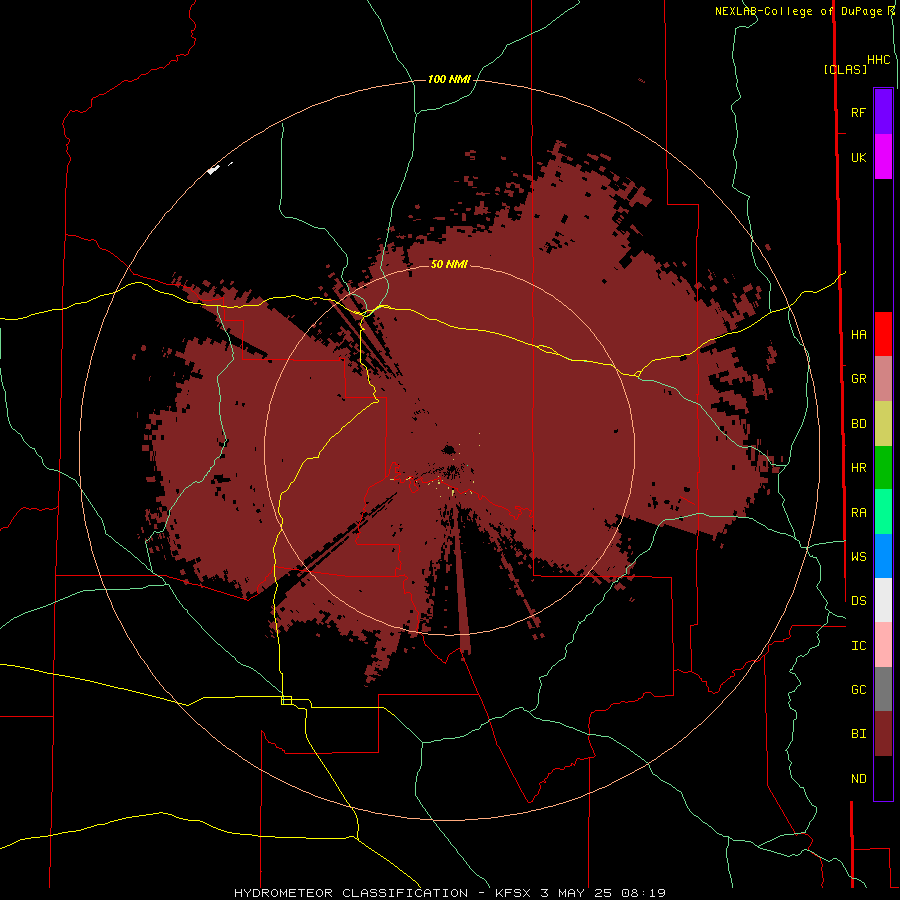This screenshot has height=900, width=900.
Task: Click the light green RA legend swatch
Action: click(883, 512)
